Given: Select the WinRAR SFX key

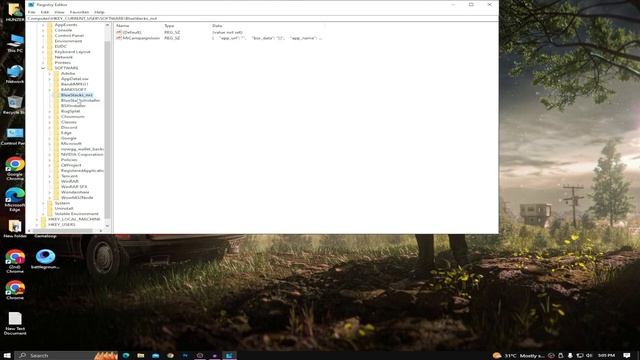Looking at the screenshot, I should coord(74,187).
